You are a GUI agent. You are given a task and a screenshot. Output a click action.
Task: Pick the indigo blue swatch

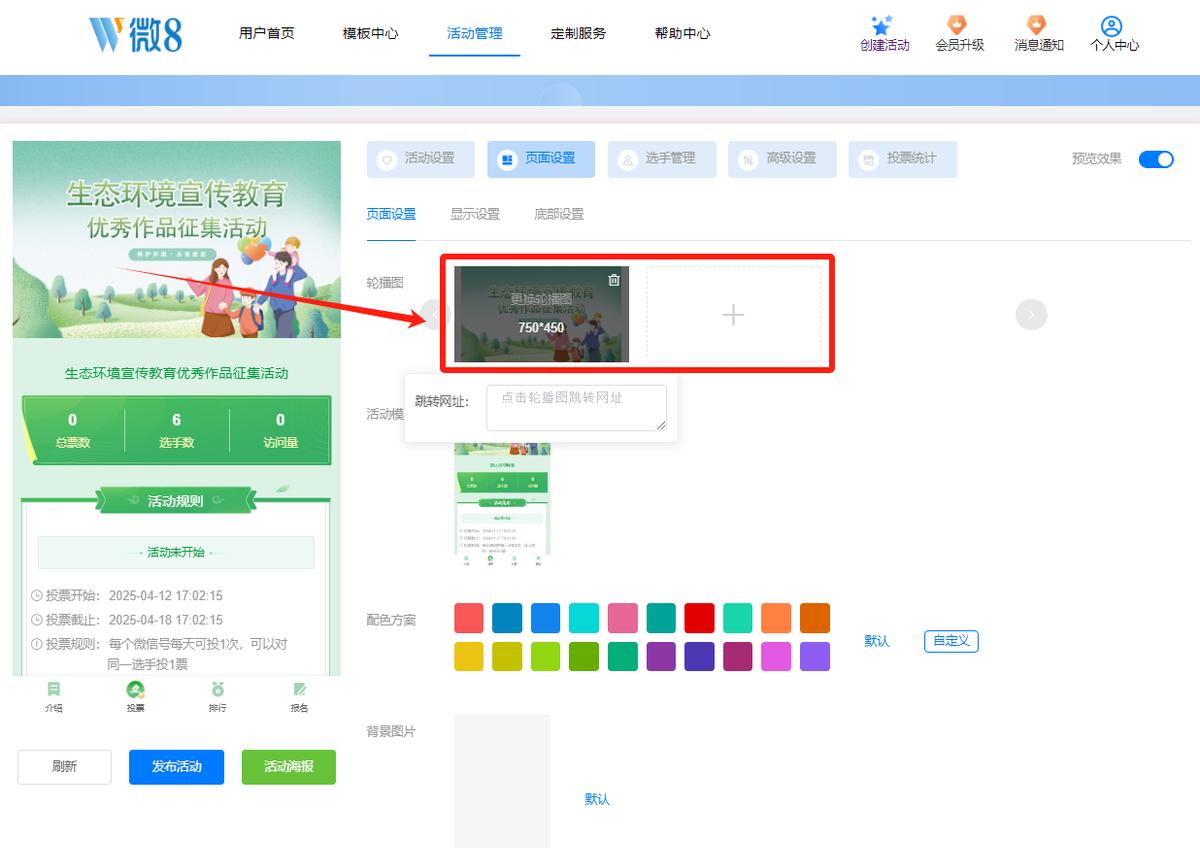700,656
